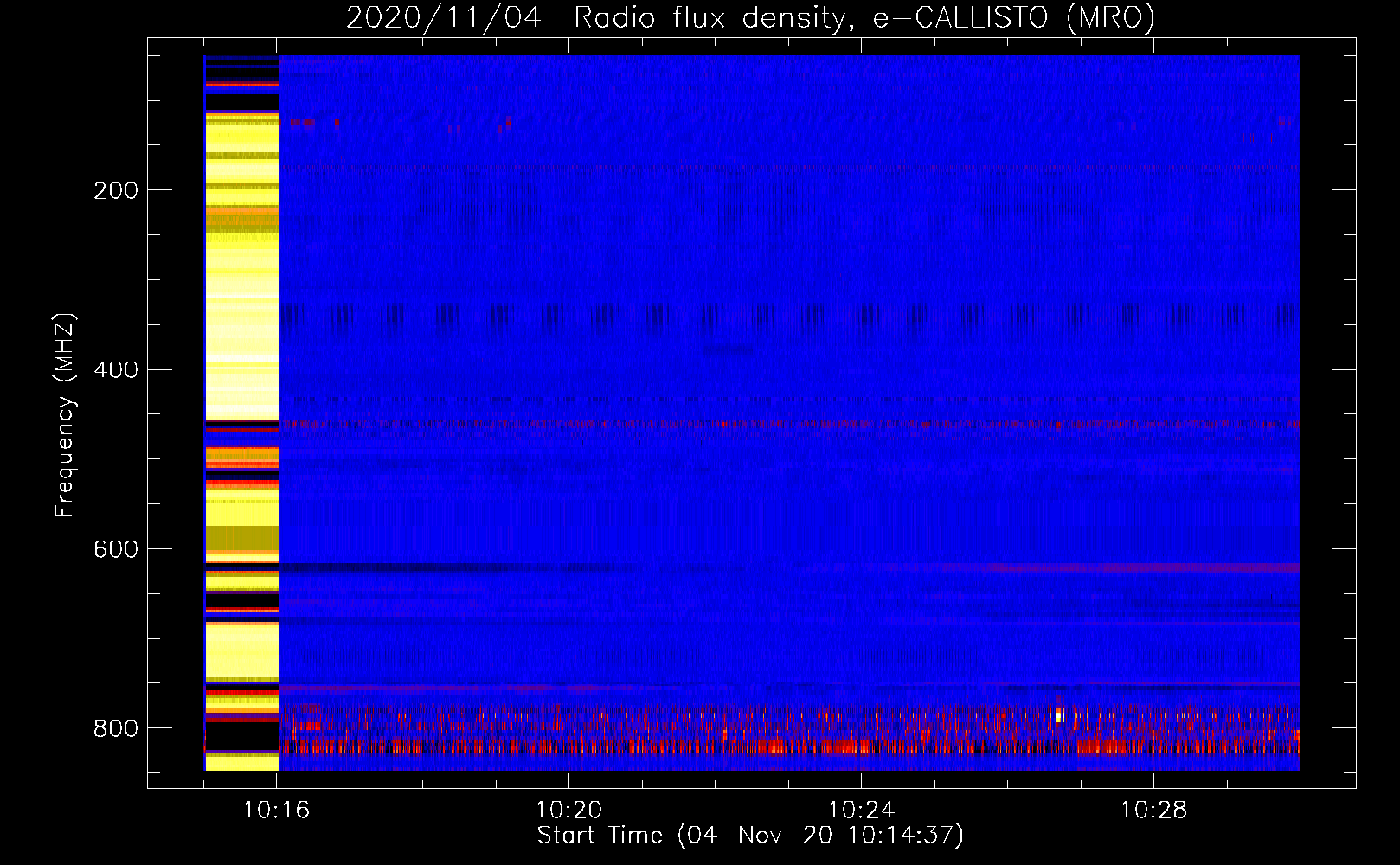This screenshot has height=865, width=1400.
Task: Select the "Frequency (MHZ)" y-axis label
Action: [x=66, y=414]
